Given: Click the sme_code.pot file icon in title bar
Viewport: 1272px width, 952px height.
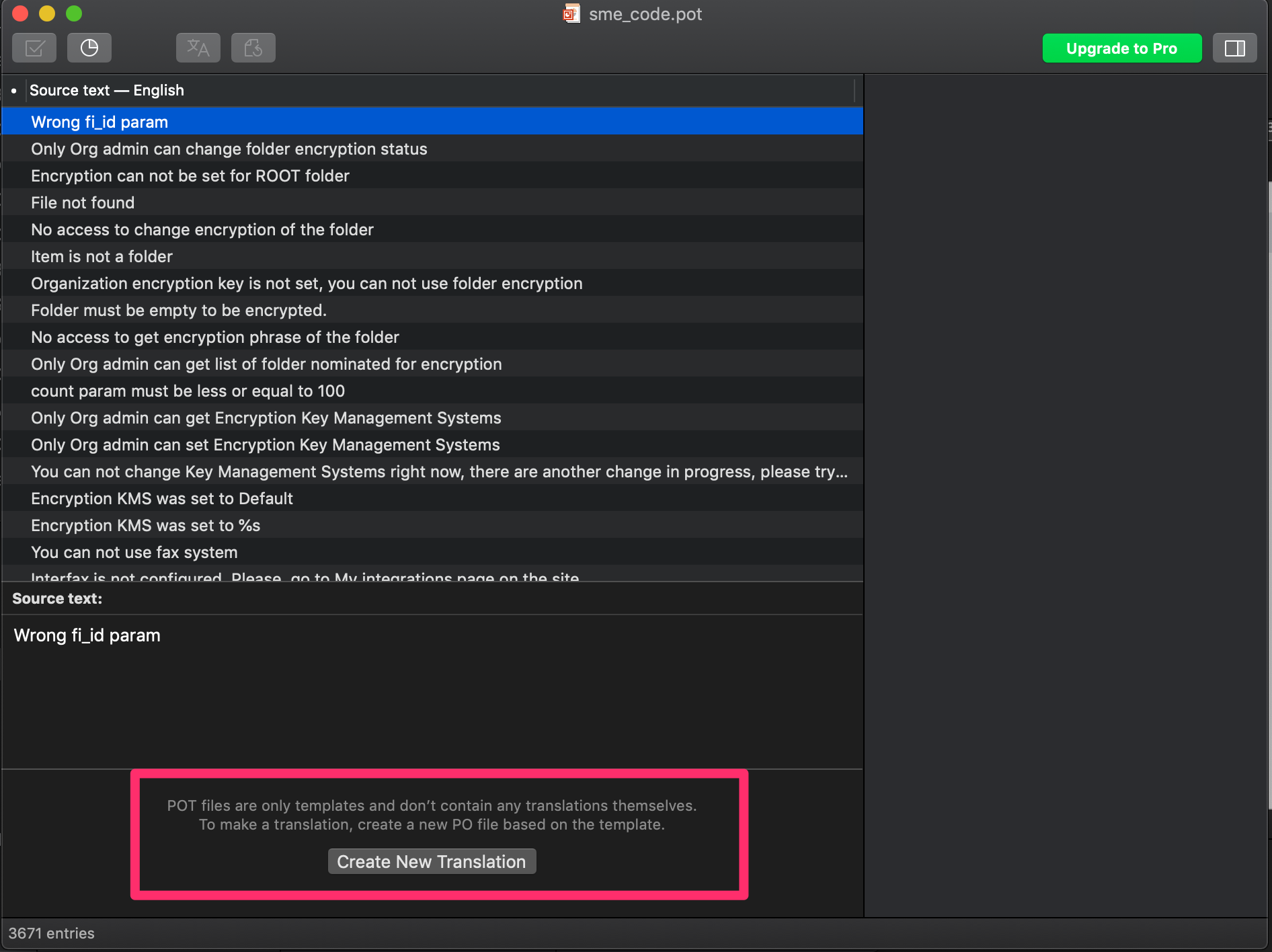Looking at the screenshot, I should (x=571, y=14).
